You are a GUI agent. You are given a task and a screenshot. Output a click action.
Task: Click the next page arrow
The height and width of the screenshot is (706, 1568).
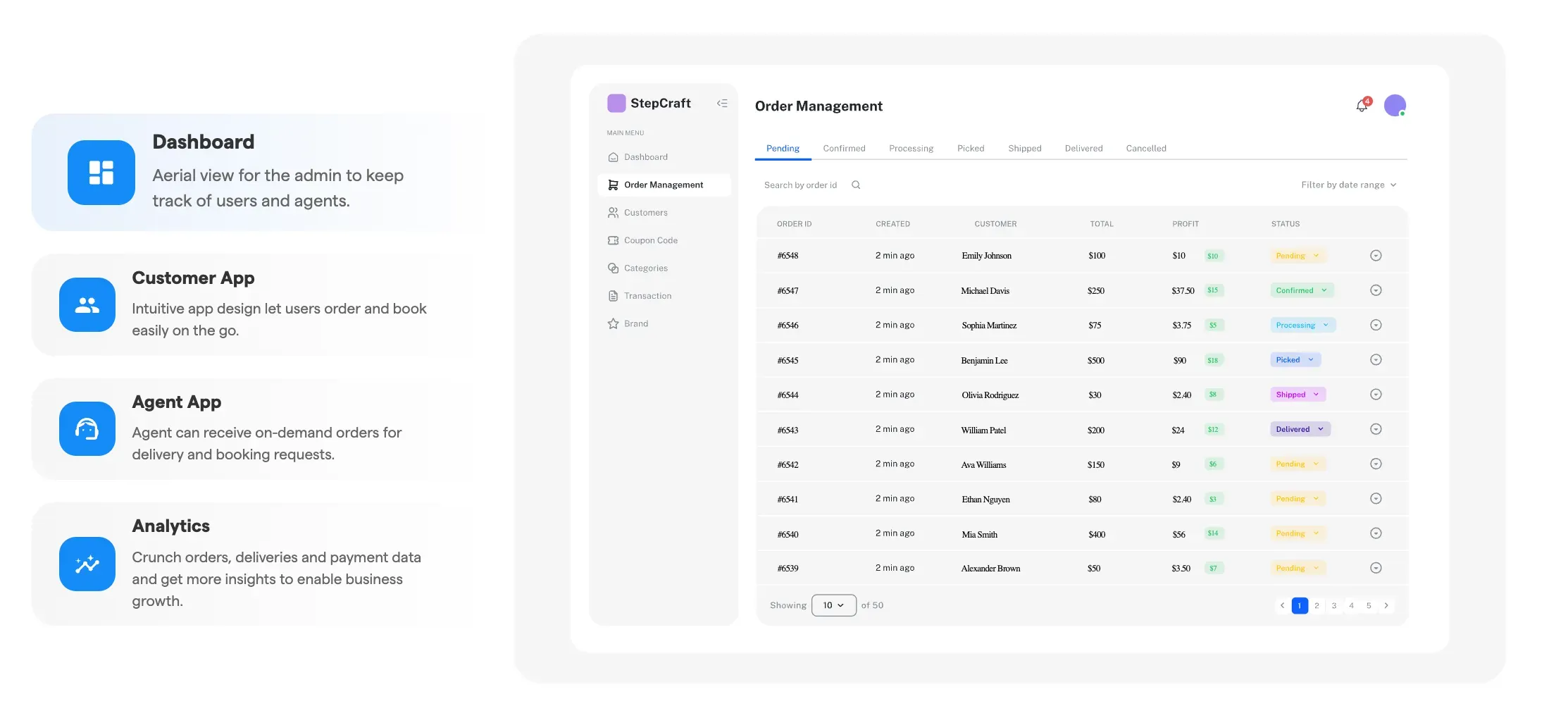(1386, 605)
